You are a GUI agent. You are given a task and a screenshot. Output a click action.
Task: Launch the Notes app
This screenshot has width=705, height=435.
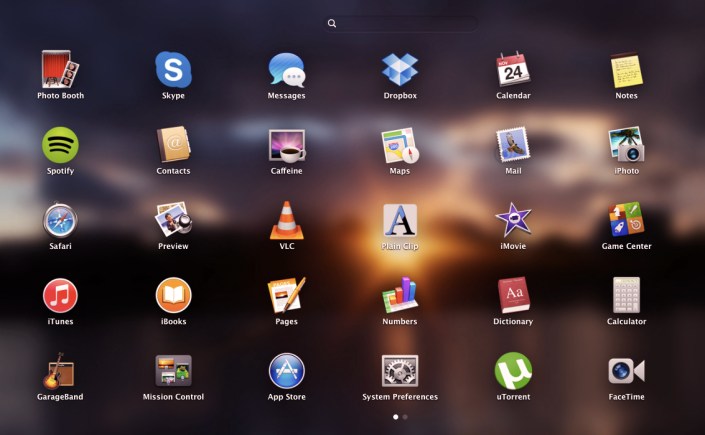tap(626, 70)
